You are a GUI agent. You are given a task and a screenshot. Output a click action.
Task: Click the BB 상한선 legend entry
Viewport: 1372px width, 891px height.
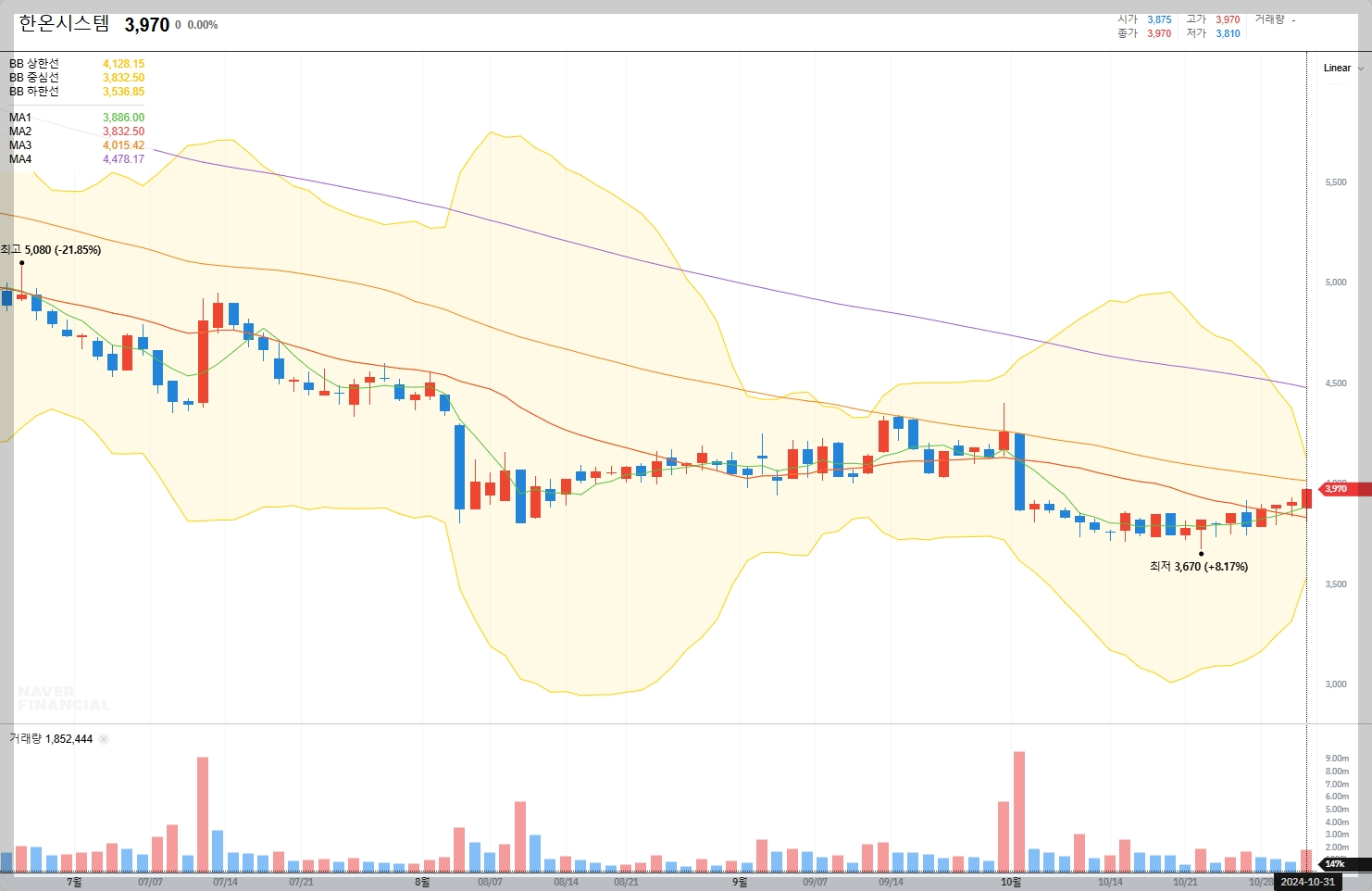coord(34,64)
